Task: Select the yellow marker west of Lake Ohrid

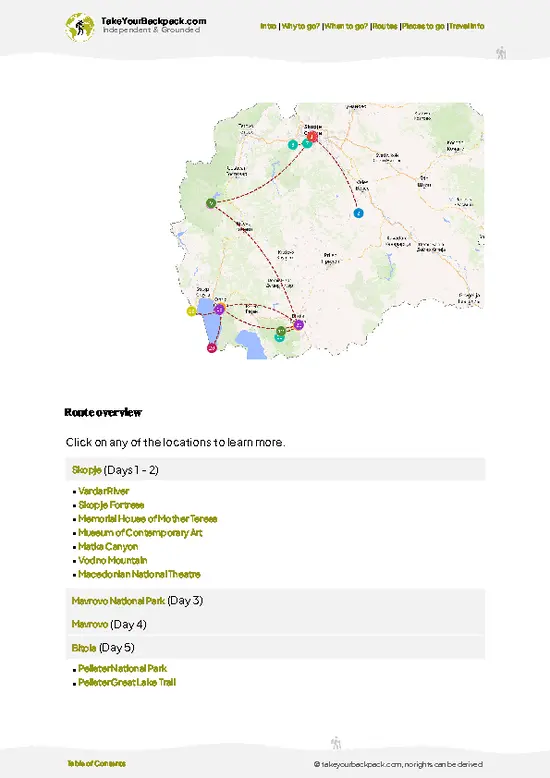Action: pos(192,311)
